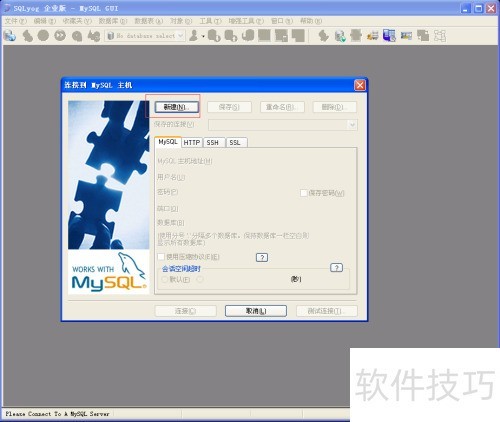Click the help icon for session idle timeout

336,267
